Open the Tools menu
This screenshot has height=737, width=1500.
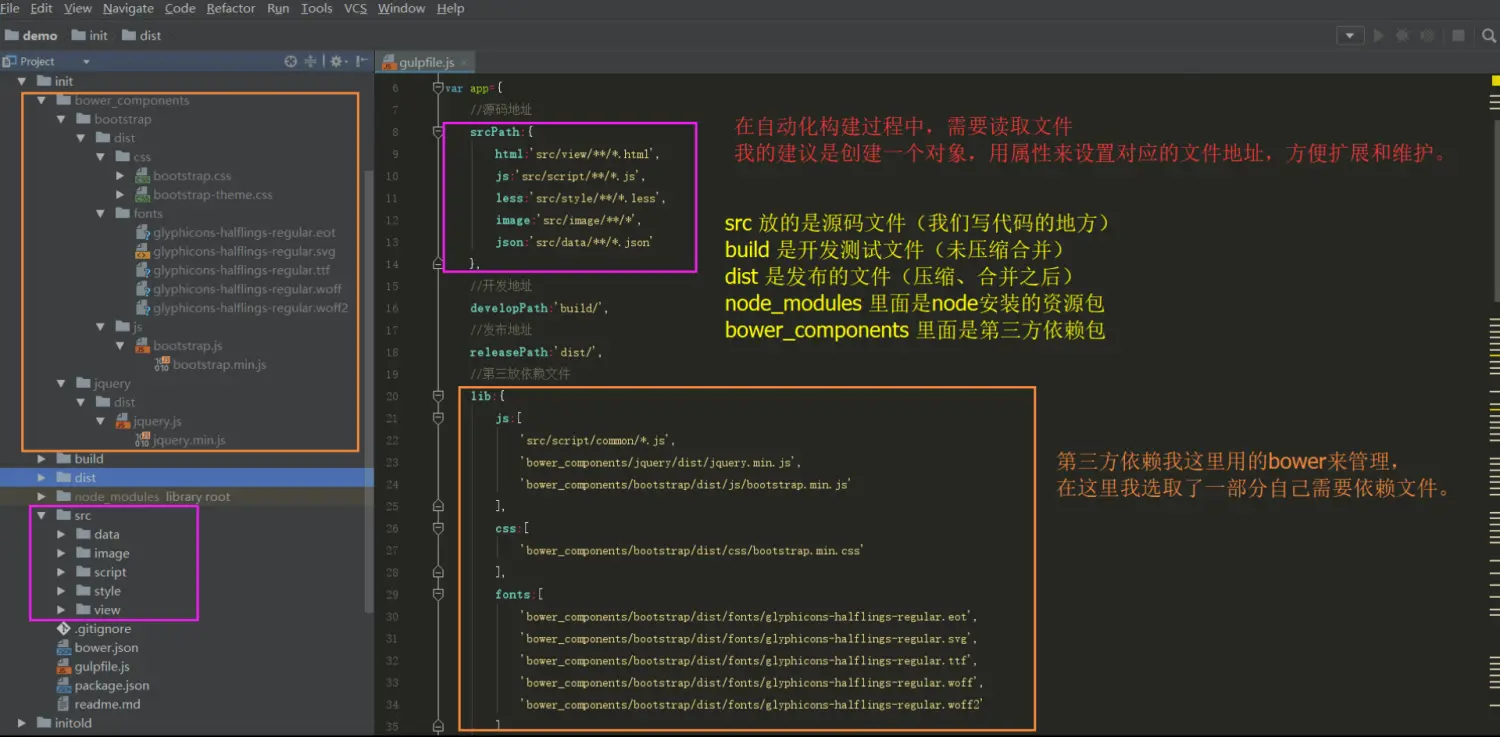[x=316, y=8]
